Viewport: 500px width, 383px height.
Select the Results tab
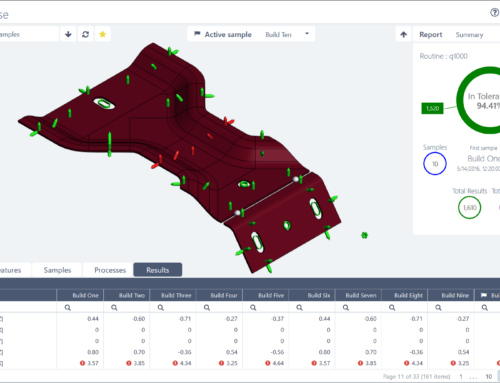[x=158, y=270]
